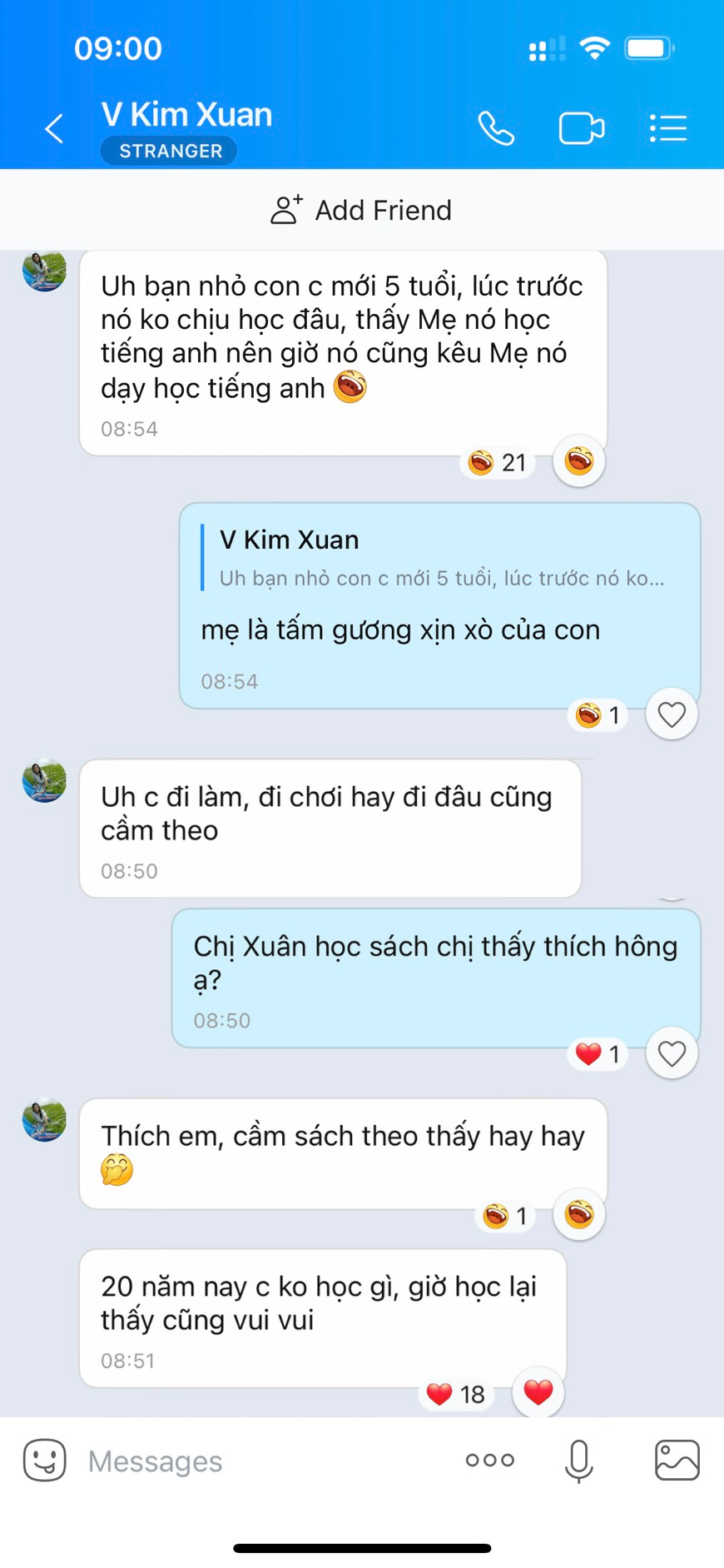The height and width of the screenshot is (1568, 724).
Task: Focus the Messages input field
Action: click(x=266, y=1461)
